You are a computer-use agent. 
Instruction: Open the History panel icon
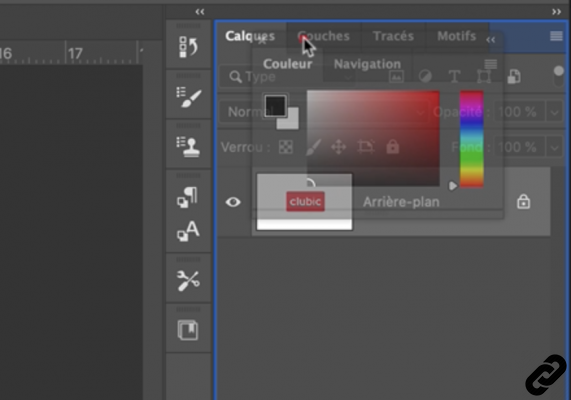188,47
